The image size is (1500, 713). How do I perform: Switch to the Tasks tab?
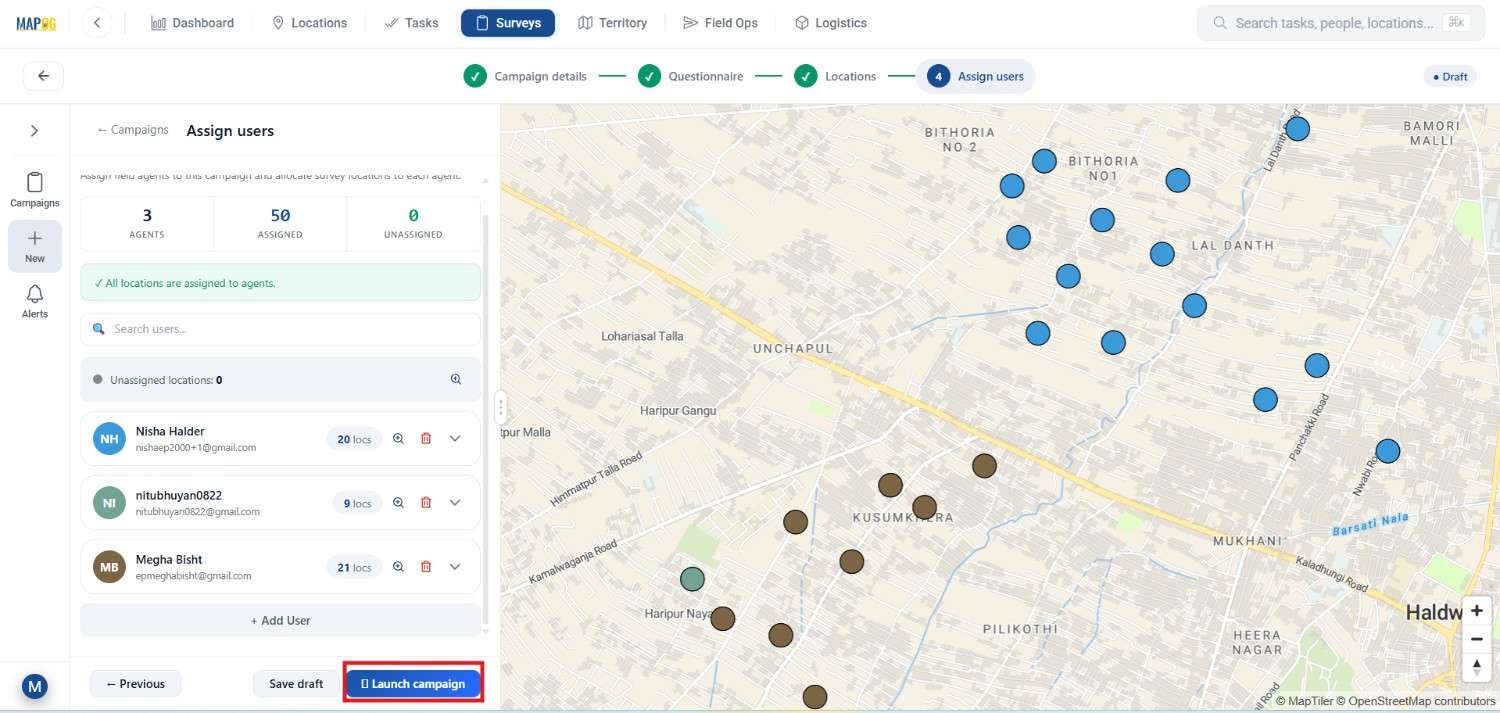(x=411, y=23)
